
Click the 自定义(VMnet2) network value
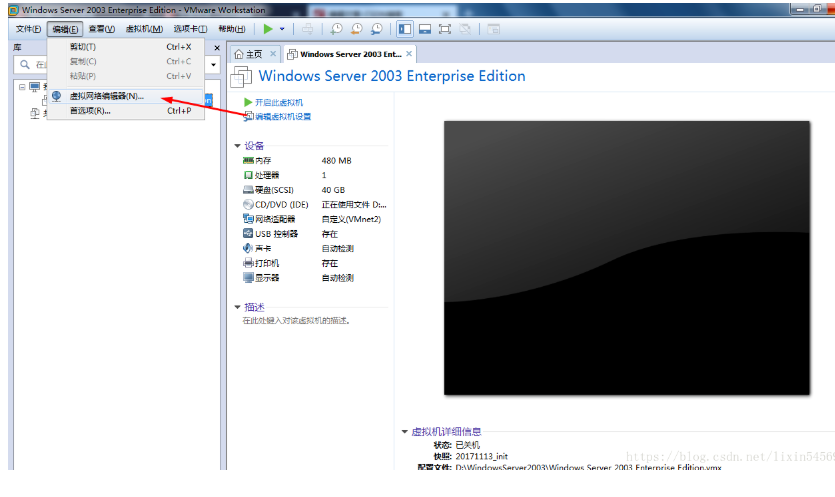pos(351,219)
